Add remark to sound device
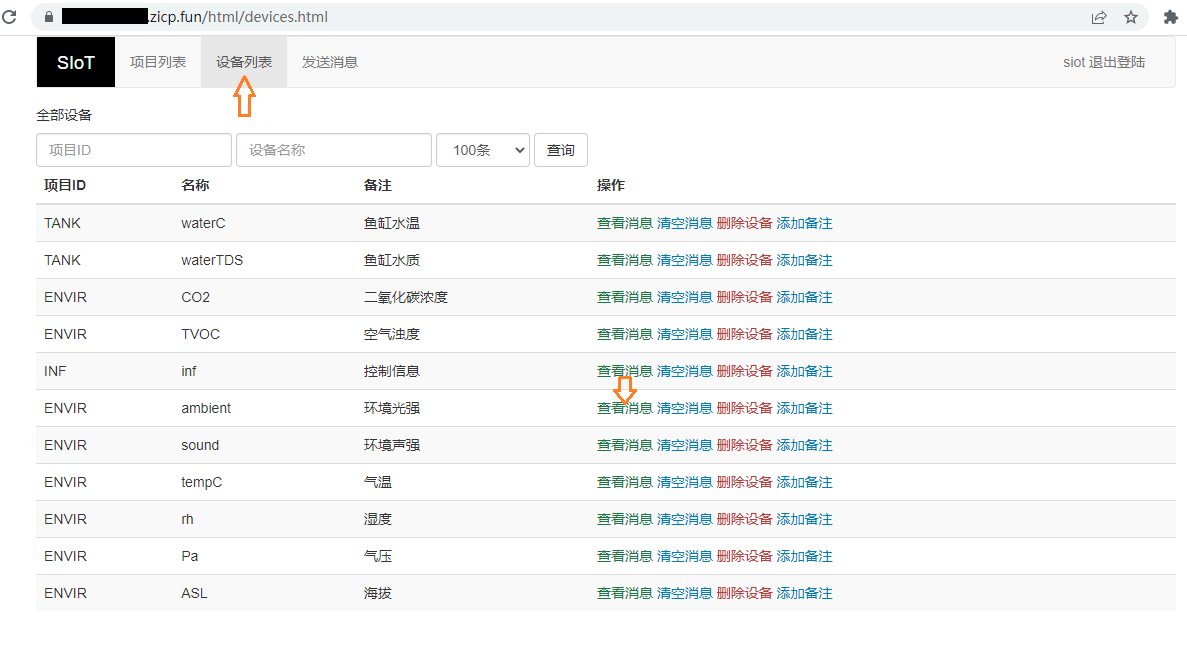The width and height of the screenshot is (1187, 659). coord(804,446)
